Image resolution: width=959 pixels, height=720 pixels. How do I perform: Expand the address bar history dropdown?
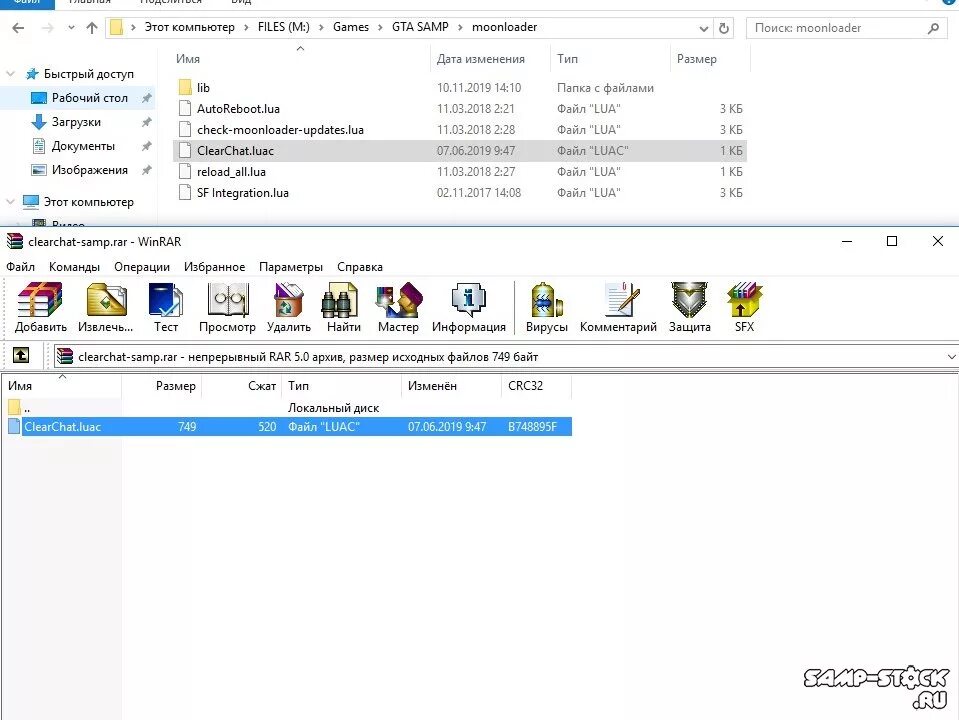click(704, 28)
